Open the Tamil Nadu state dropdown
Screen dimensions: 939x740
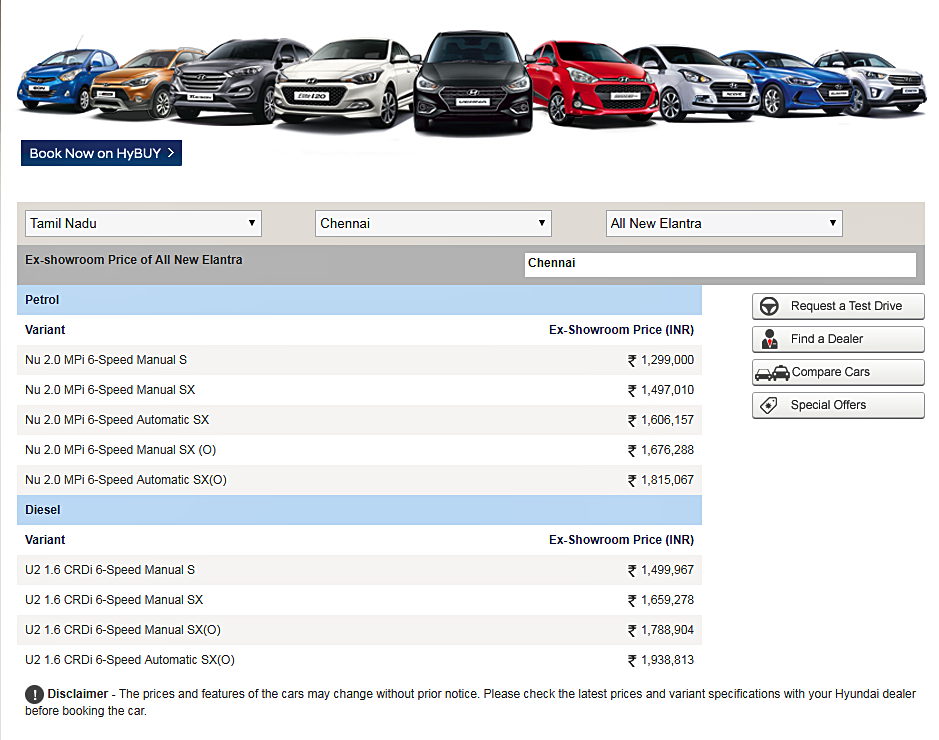(x=143, y=223)
